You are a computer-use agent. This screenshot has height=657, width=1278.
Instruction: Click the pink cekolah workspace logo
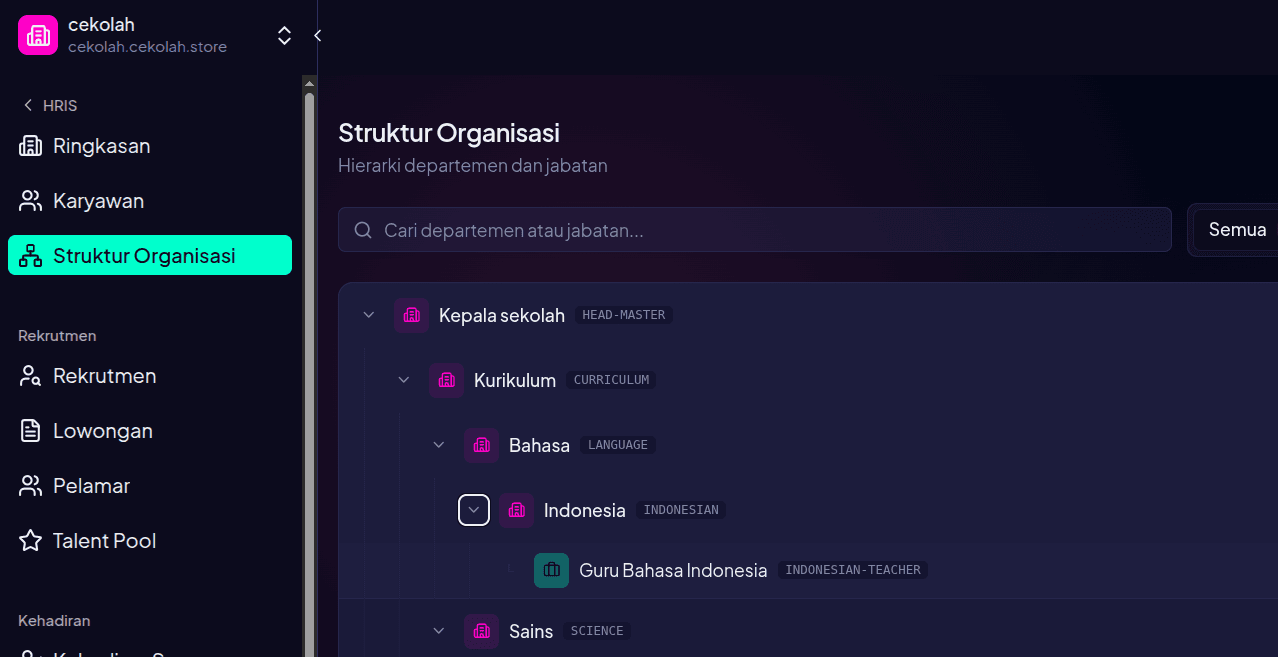coord(37,34)
